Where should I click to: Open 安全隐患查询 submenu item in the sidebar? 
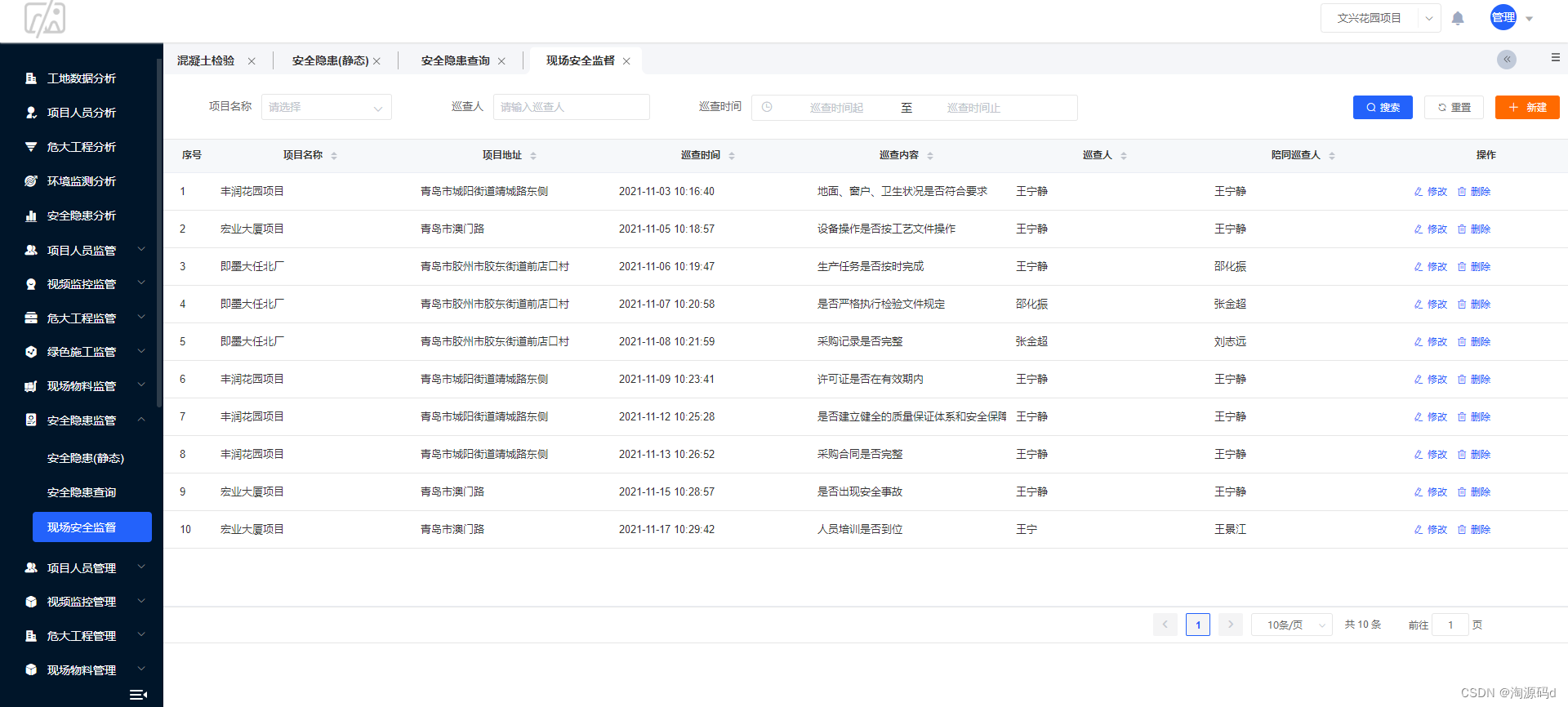click(x=82, y=492)
